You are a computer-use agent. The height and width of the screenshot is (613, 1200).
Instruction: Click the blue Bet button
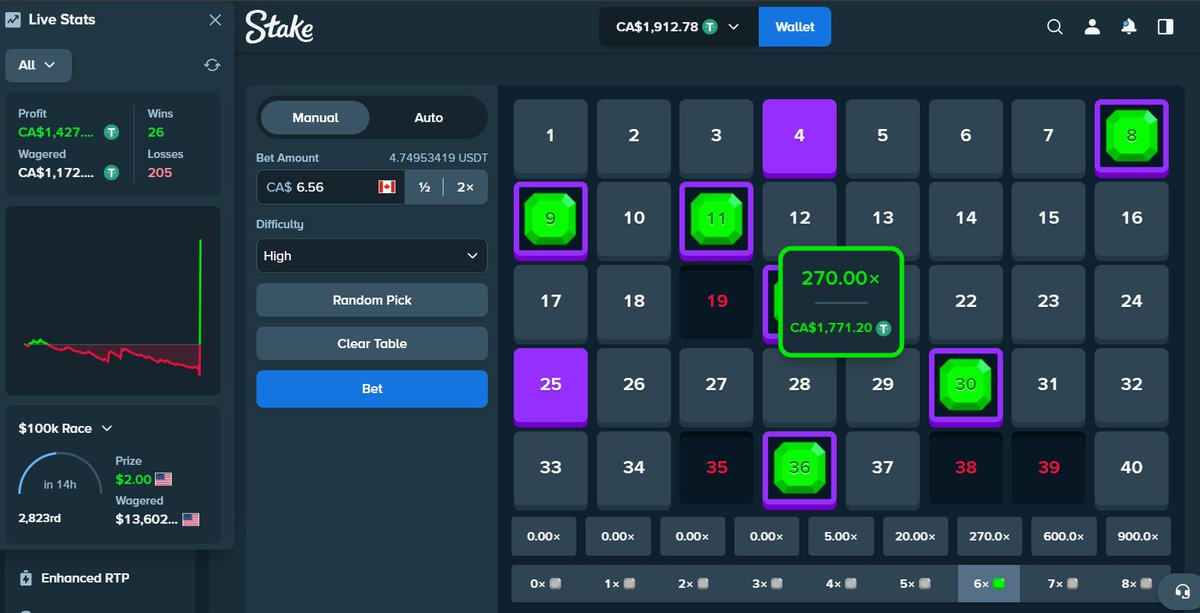[x=372, y=389]
